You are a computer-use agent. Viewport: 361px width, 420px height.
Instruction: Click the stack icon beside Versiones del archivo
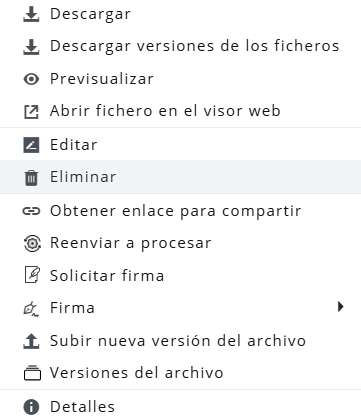point(32,373)
